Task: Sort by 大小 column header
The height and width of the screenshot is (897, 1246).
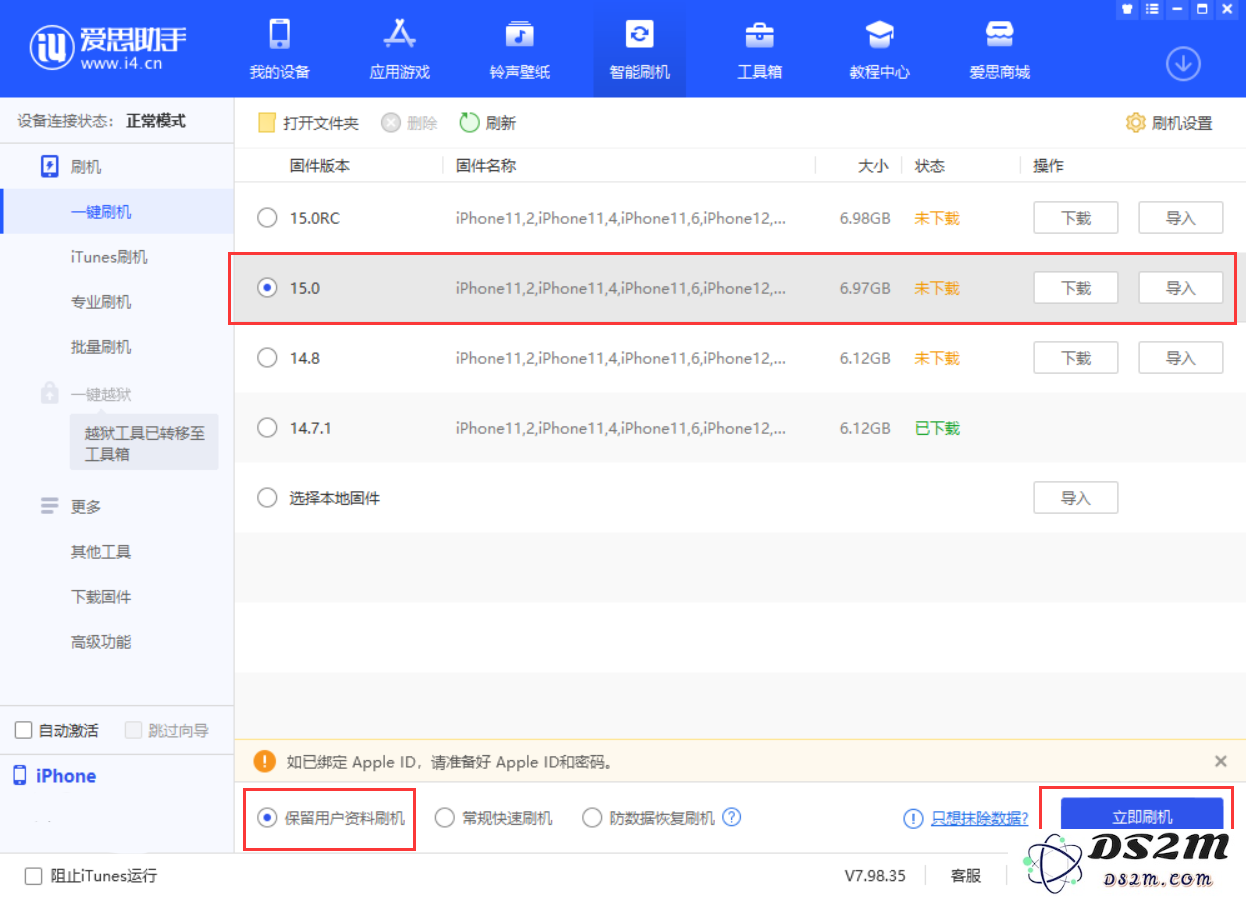Action: tap(873, 166)
